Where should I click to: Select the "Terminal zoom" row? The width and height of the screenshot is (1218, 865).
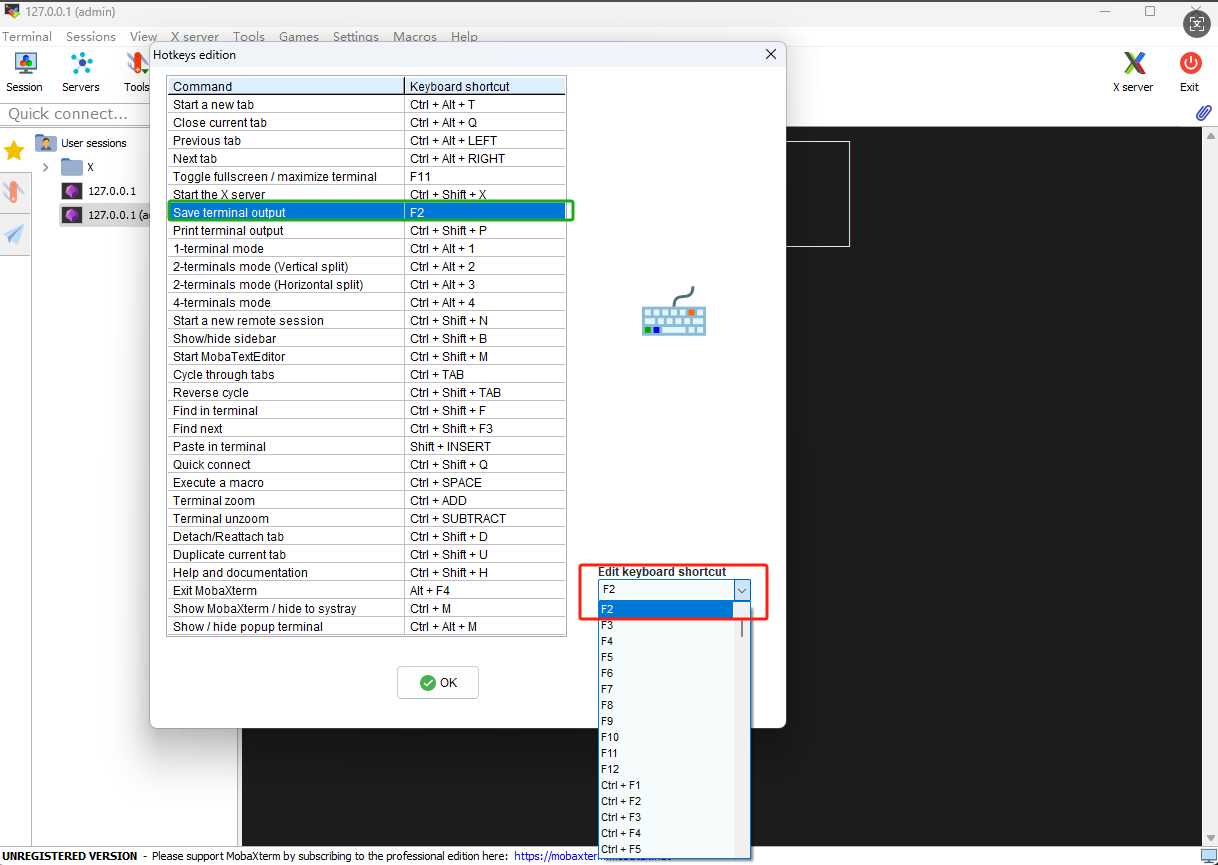366,500
